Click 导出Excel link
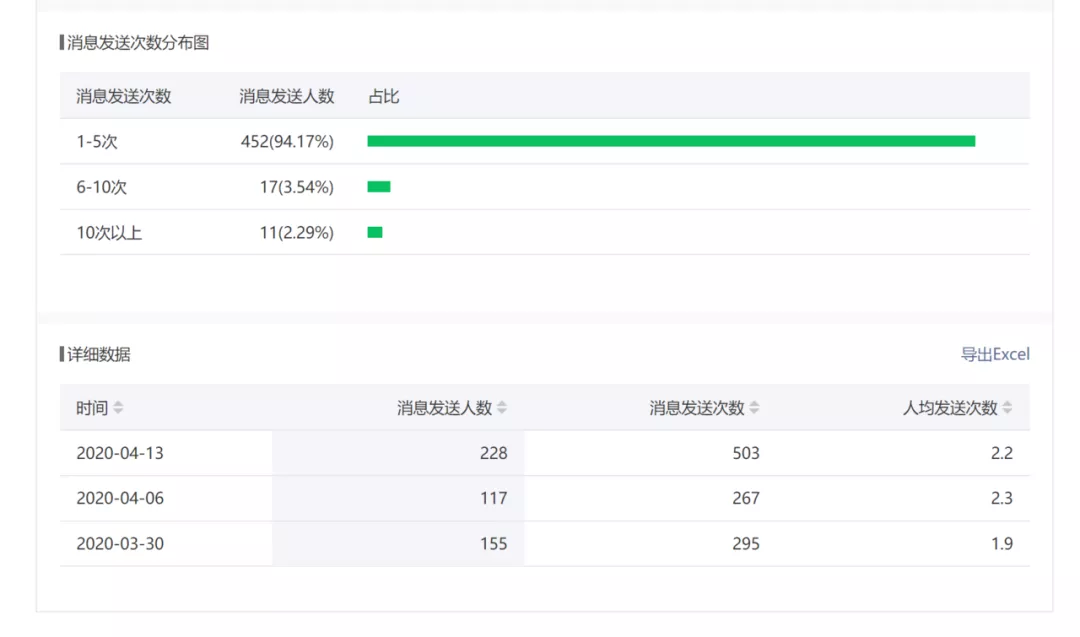This screenshot has width=1080, height=637. [x=995, y=354]
